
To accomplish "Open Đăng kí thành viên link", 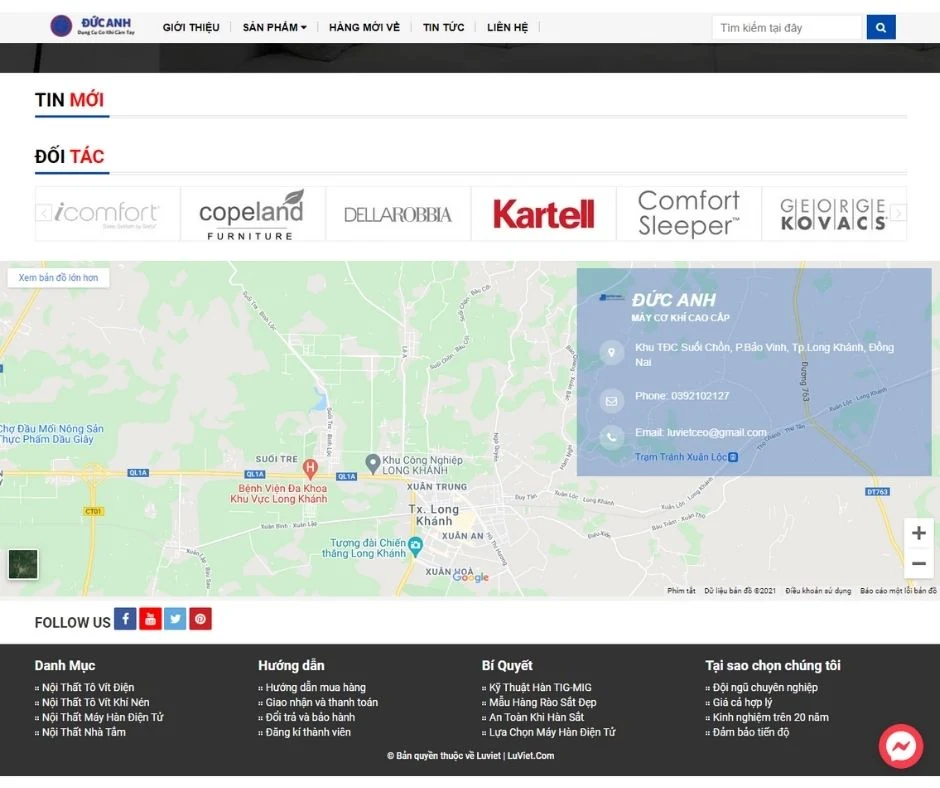I will pyautogui.click(x=308, y=732).
